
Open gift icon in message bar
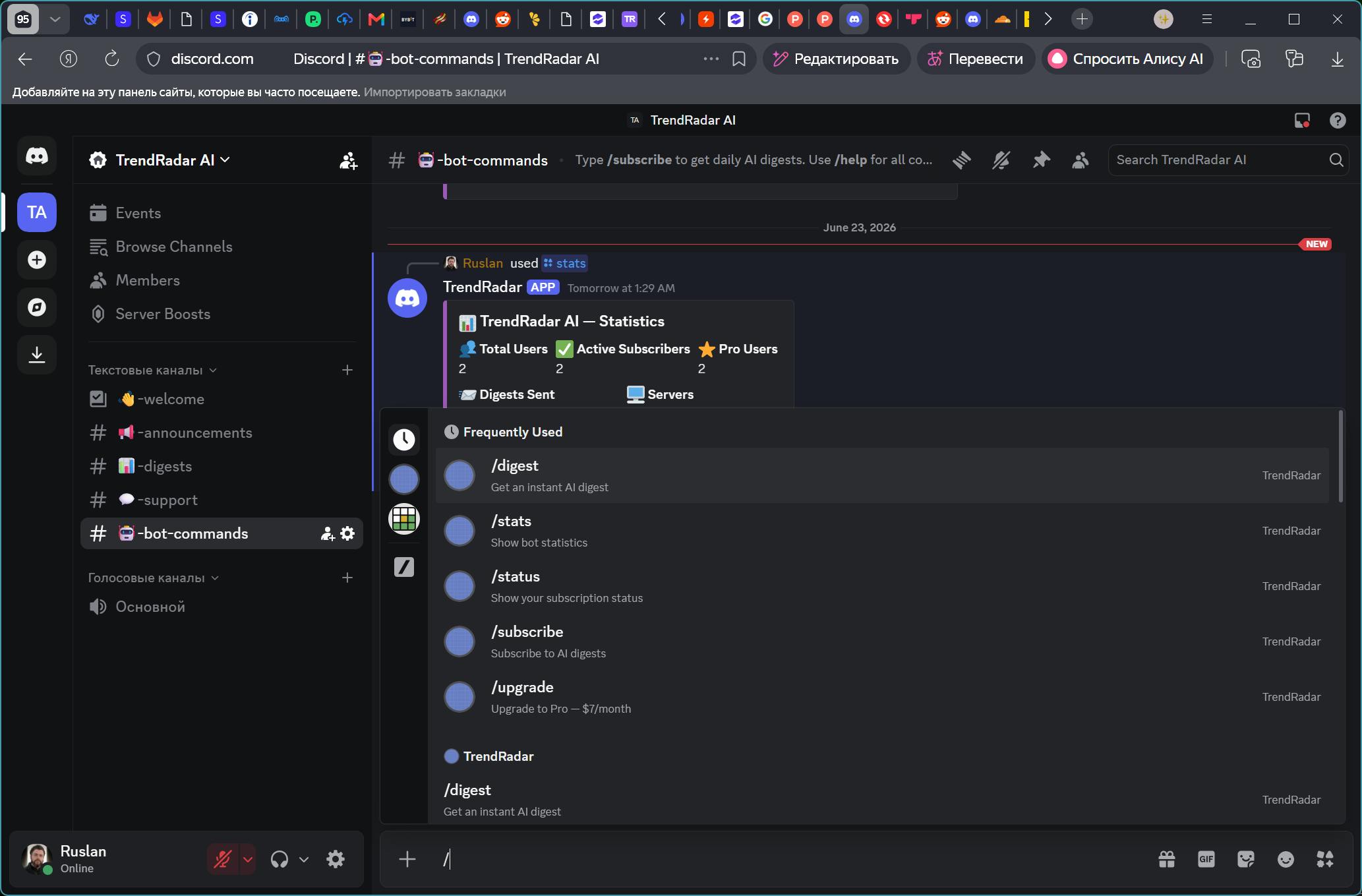point(1167,859)
